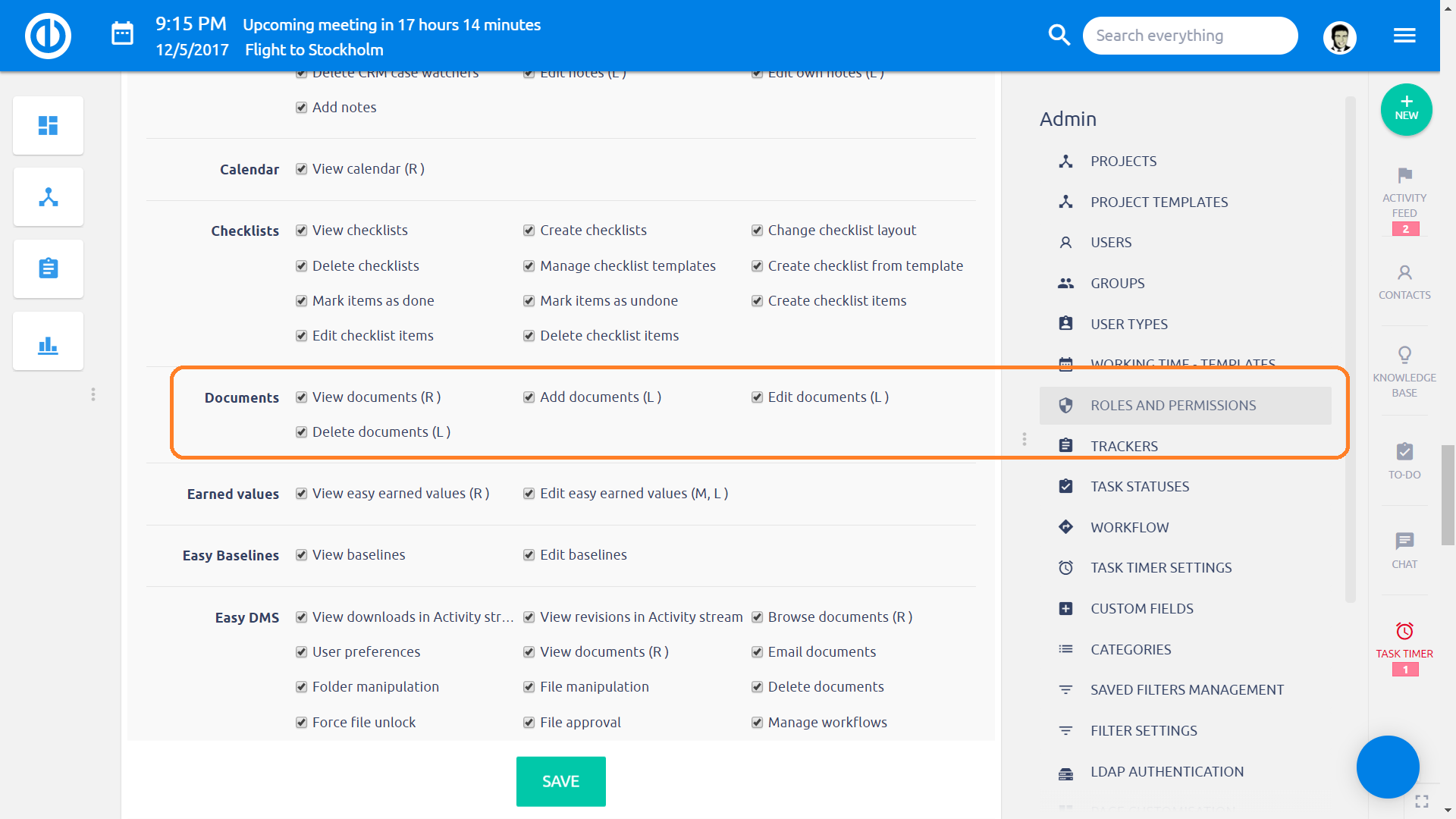This screenshot has width=1456, height=819.
Task: Click the green Save button
Action: point(560,781)
